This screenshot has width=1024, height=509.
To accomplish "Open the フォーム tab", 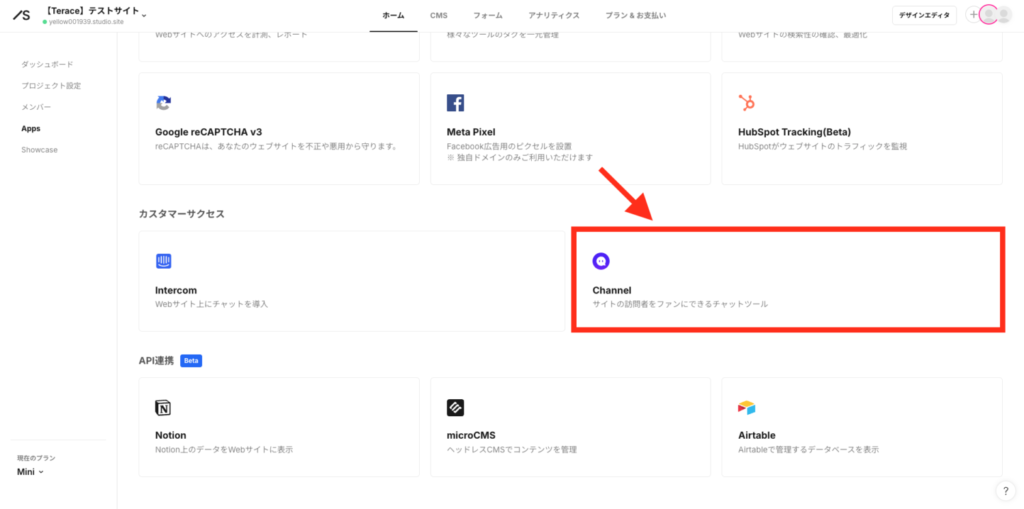I will (488, 16).
